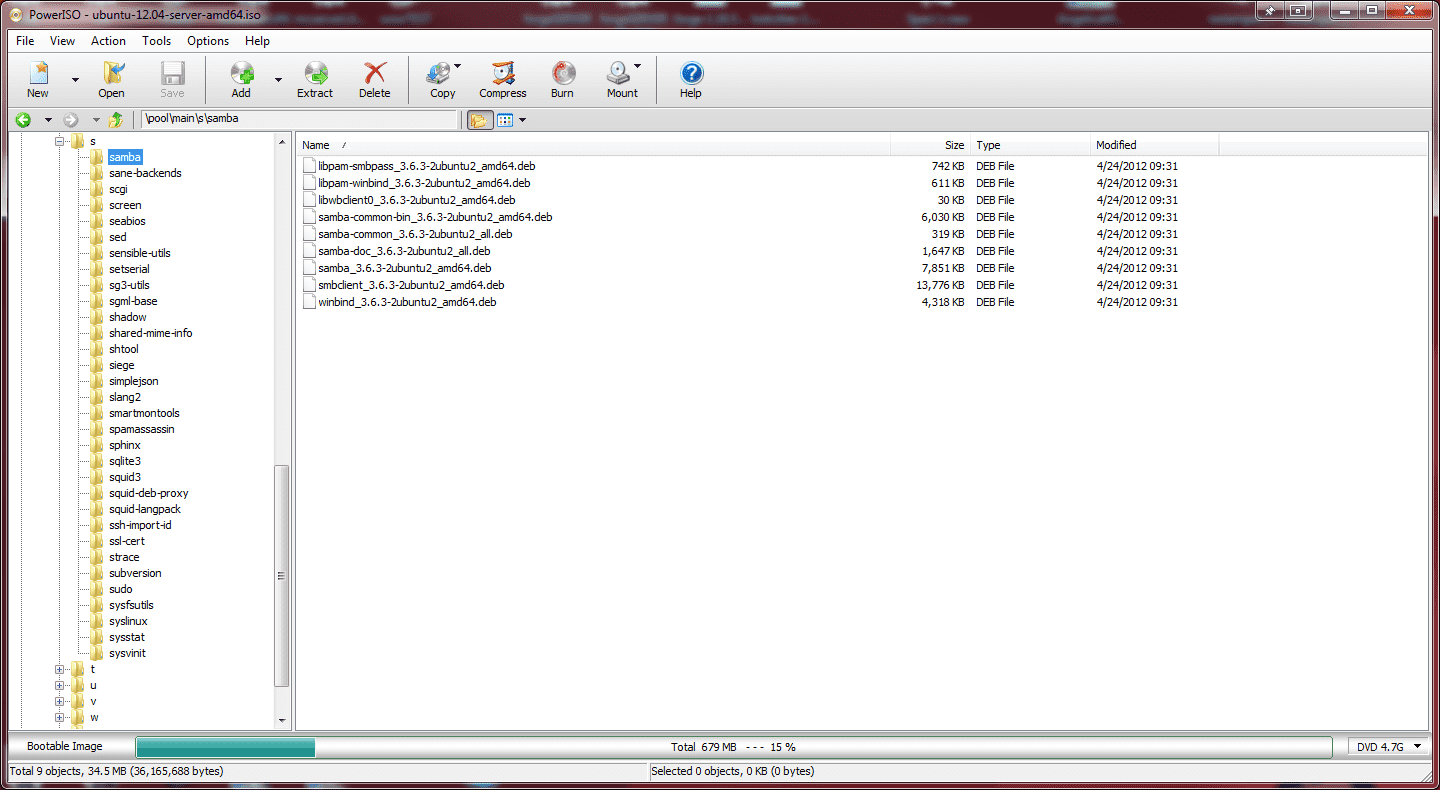Select the subversion tree folder
Image resolution: width=1440 pixels, height=790 pixels.
135,573
